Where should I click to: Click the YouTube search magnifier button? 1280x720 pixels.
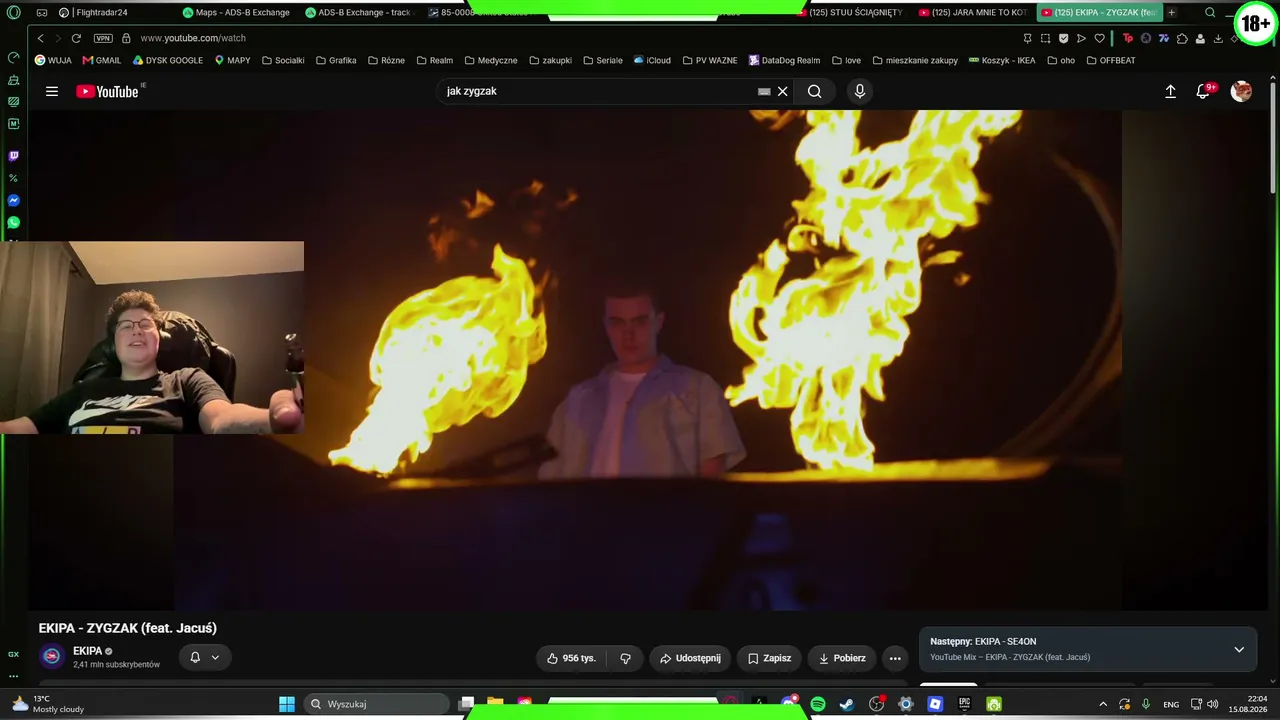[815, 91]
